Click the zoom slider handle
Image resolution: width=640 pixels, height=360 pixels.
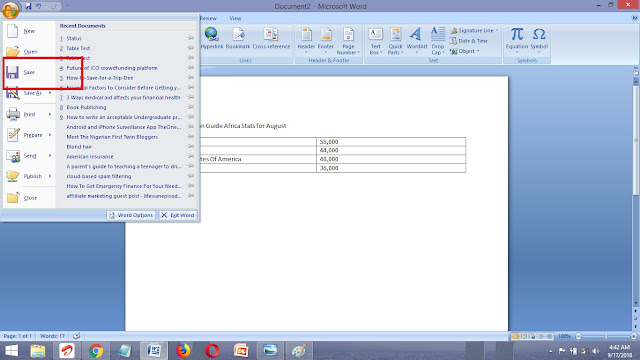[606, 336]
